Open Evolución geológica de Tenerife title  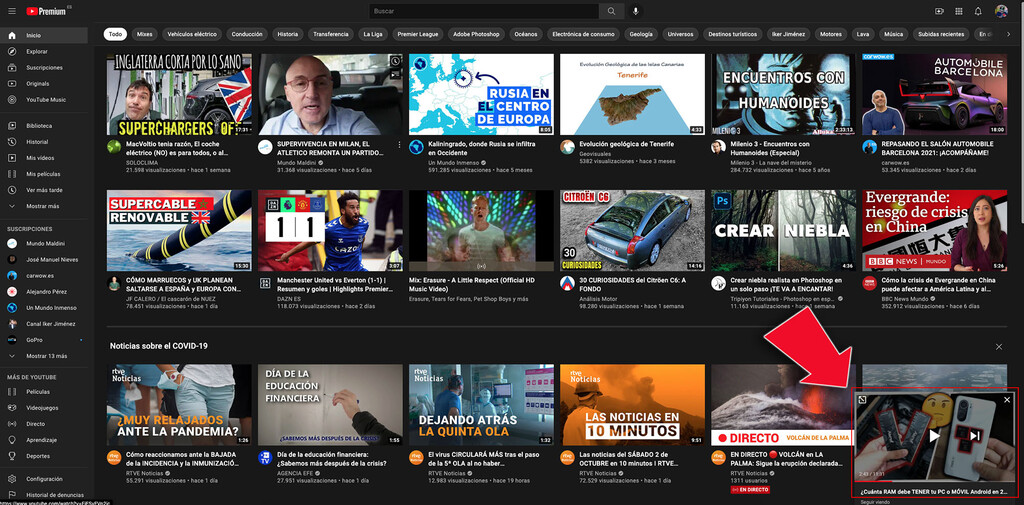626,144
